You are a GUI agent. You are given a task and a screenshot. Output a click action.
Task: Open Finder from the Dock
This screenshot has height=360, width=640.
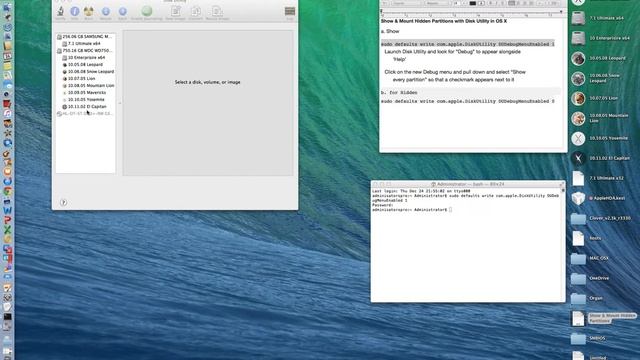(x=7, y=8)
